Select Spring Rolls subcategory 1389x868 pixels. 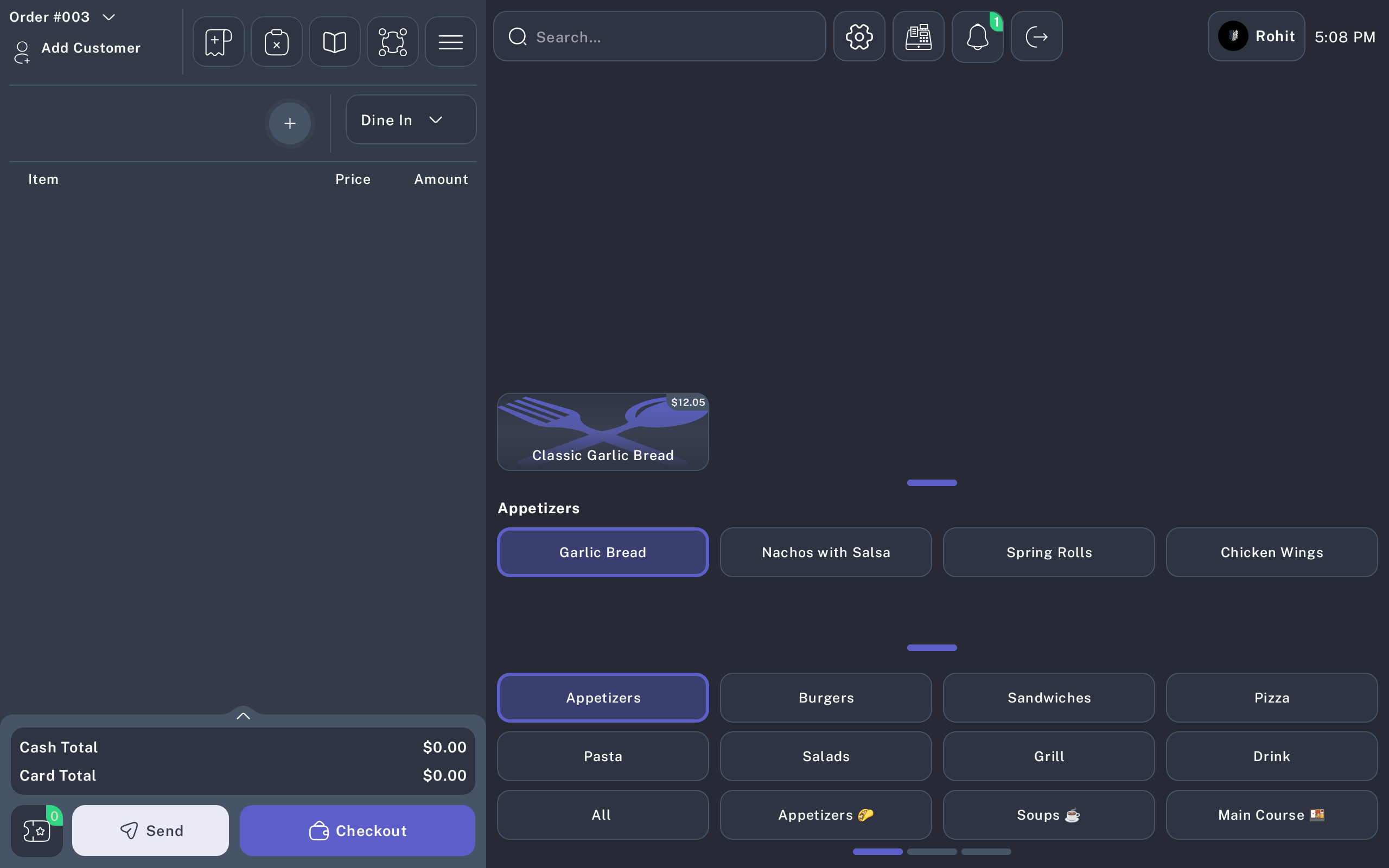[x=1049, y=552]
